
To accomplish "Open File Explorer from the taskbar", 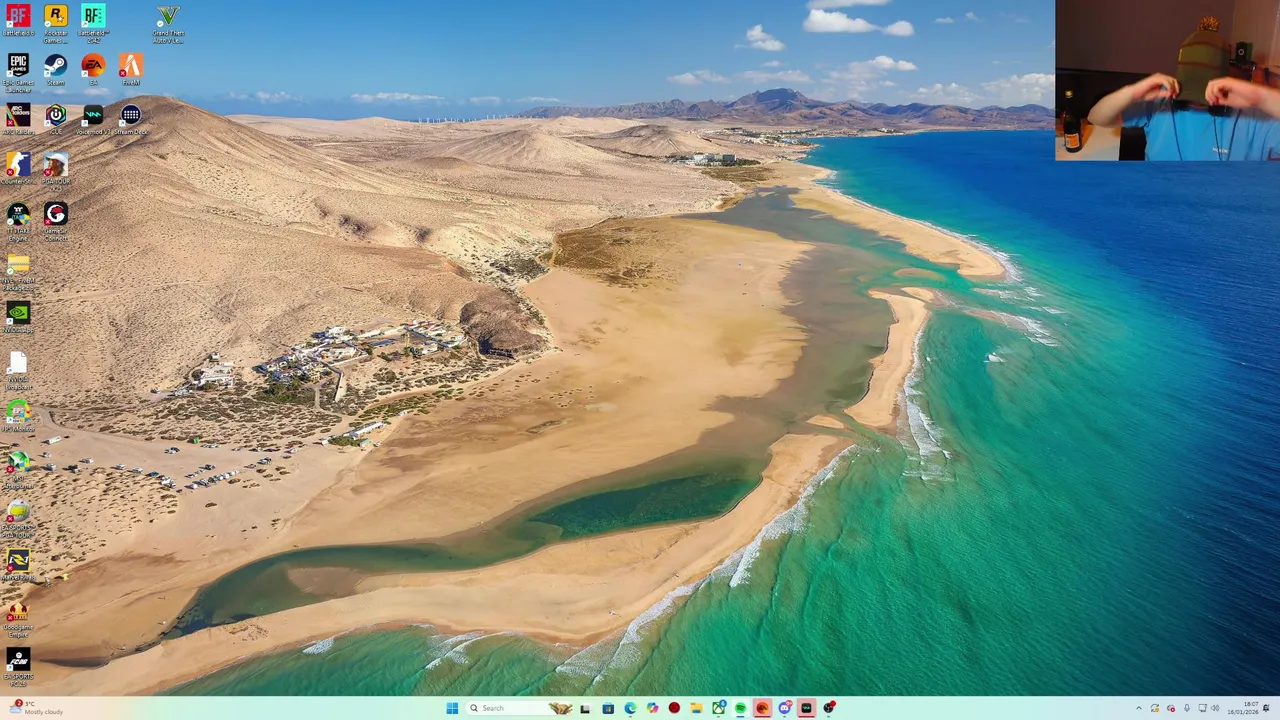I will click(x=696, y=708).
